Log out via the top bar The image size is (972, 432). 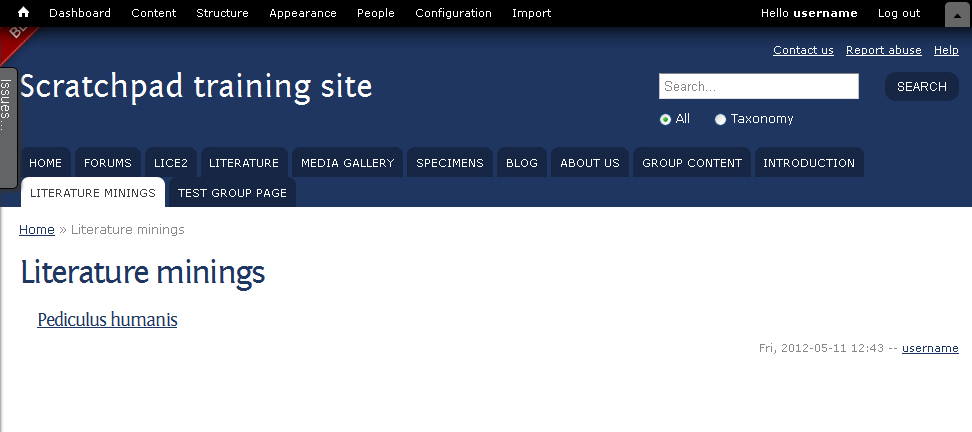tap(899, 13)
